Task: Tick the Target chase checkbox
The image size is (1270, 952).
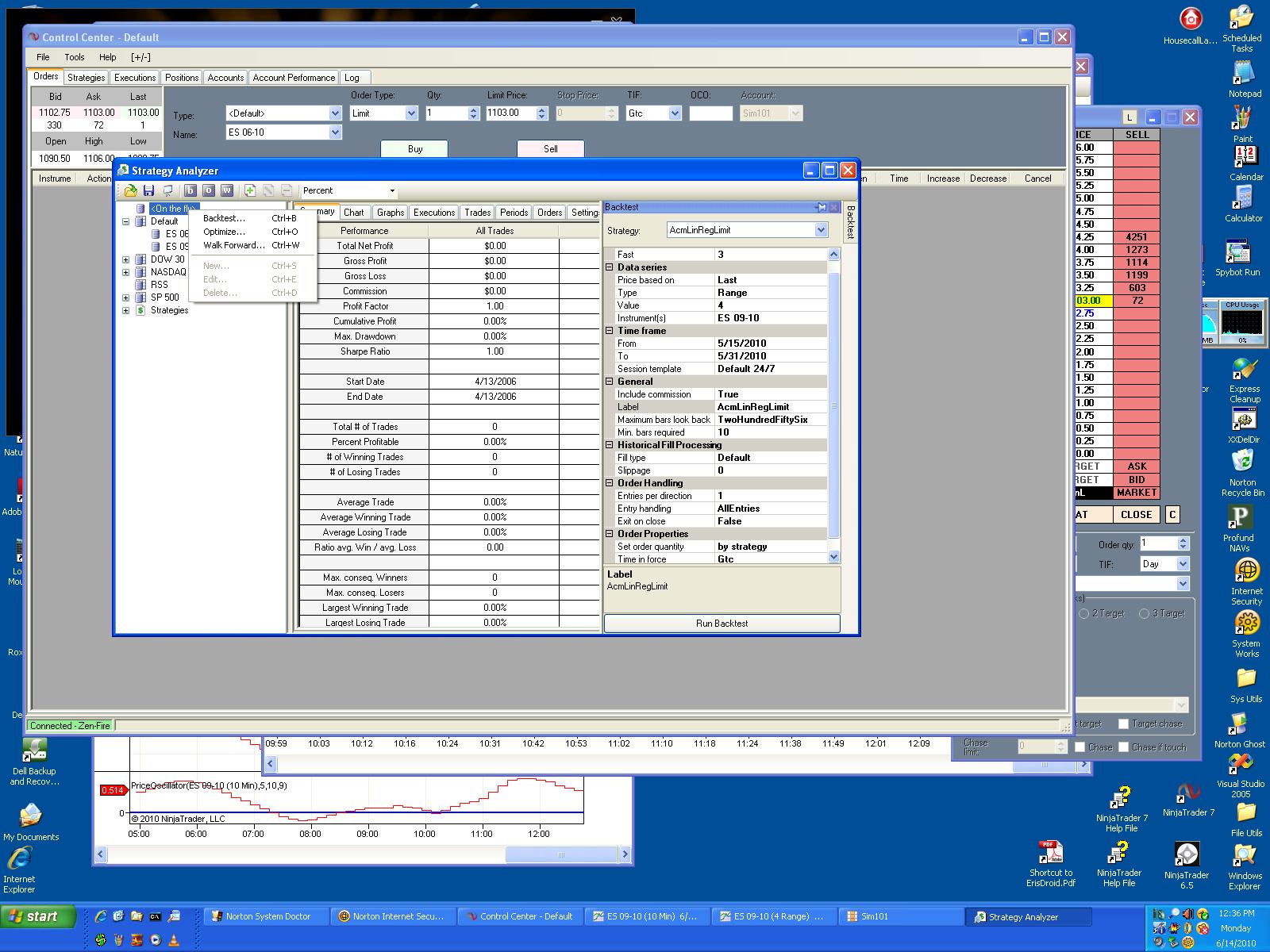Action: pos(1123,724)
